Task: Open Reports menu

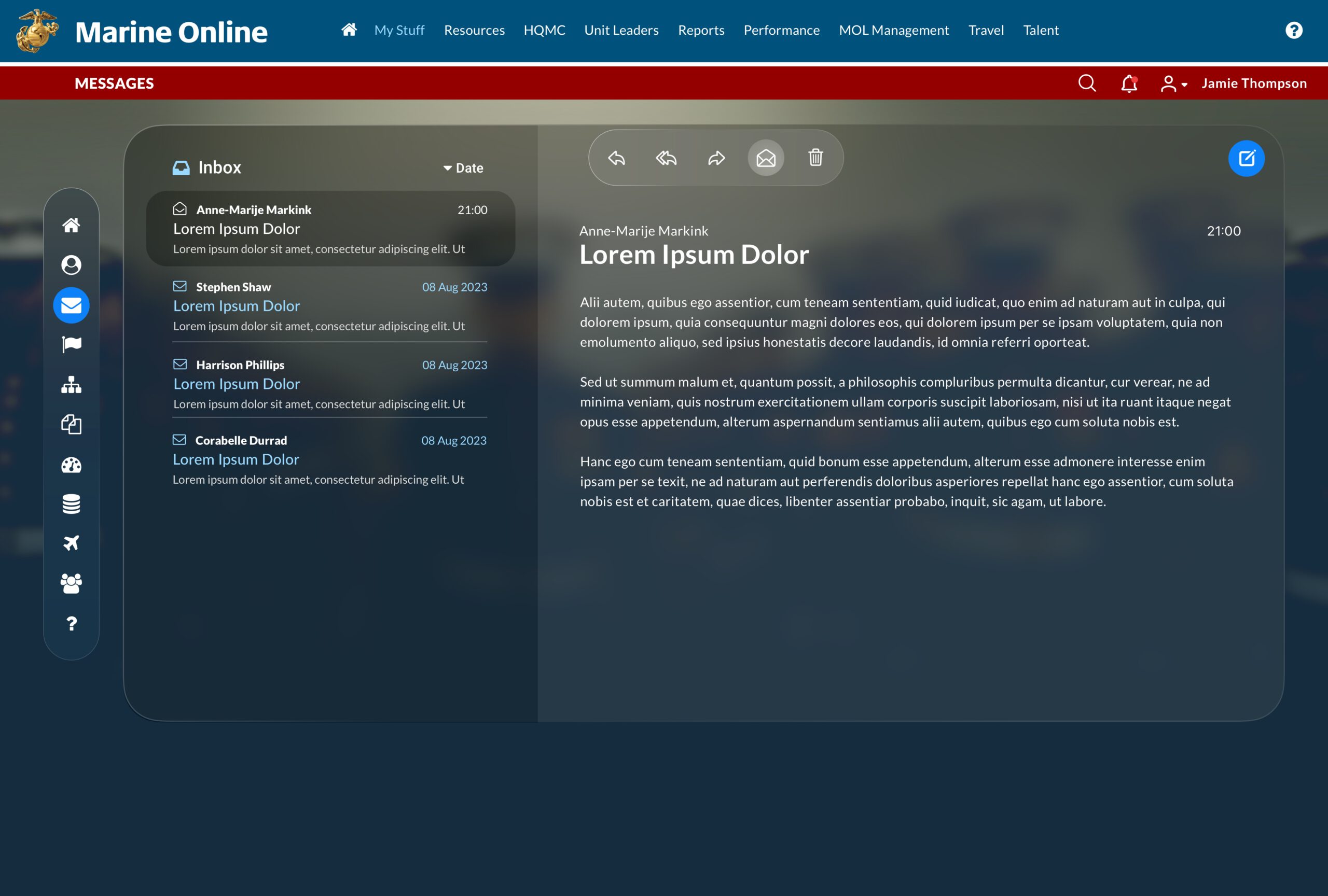Action: click(701, 30)
